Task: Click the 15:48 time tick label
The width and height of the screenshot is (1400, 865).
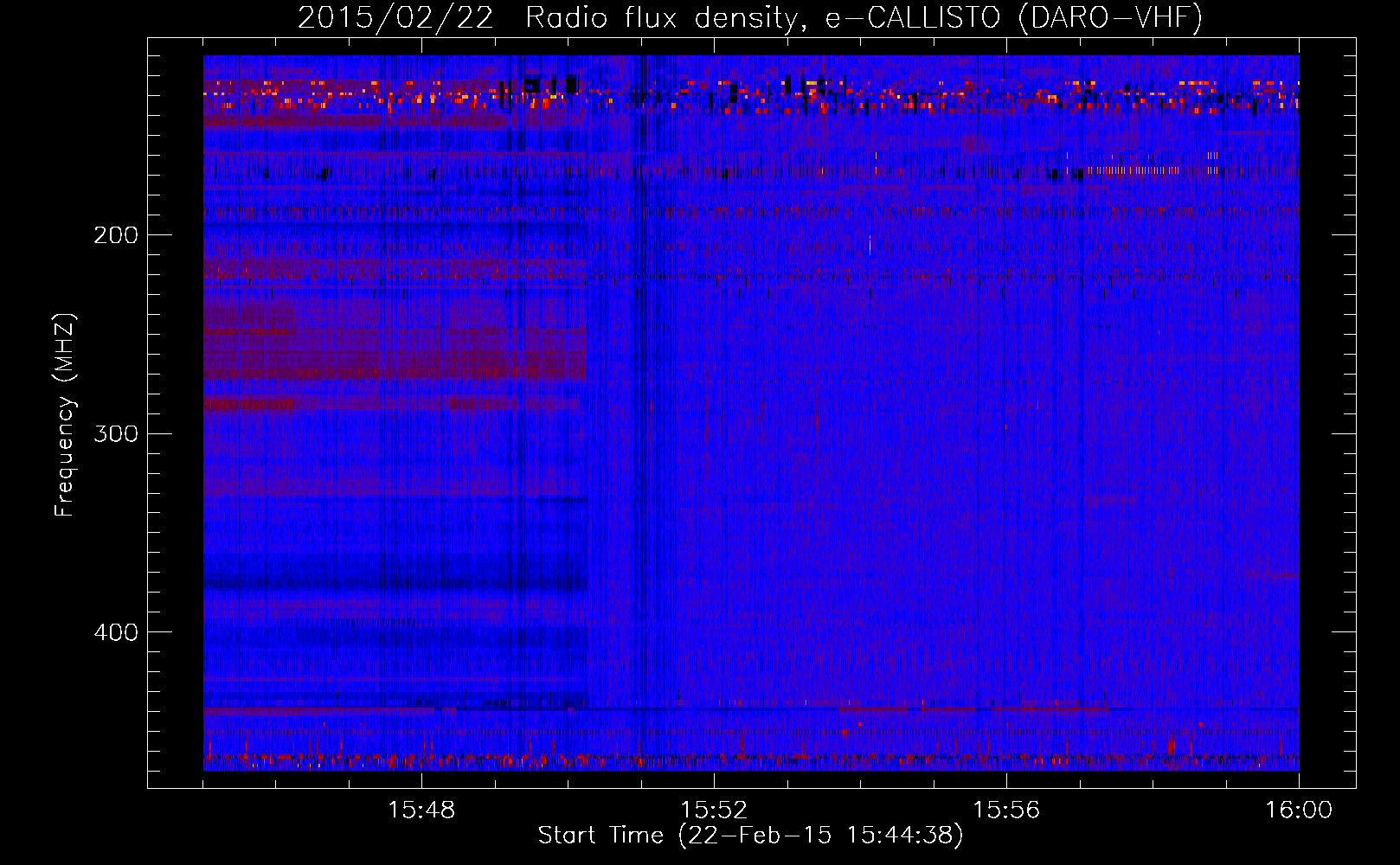Action: tap(421, 811)
